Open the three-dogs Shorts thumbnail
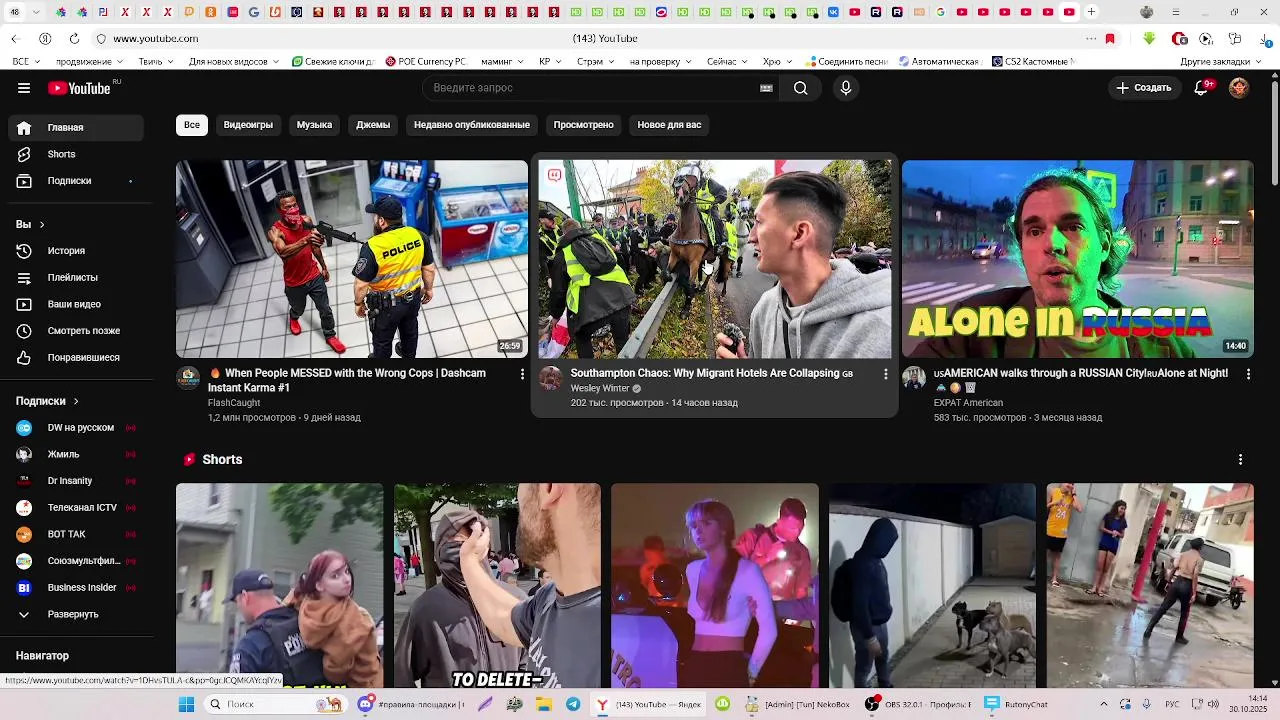This screenshot has width=1280, height=720. pyautogui.click(x=932, y=586)
